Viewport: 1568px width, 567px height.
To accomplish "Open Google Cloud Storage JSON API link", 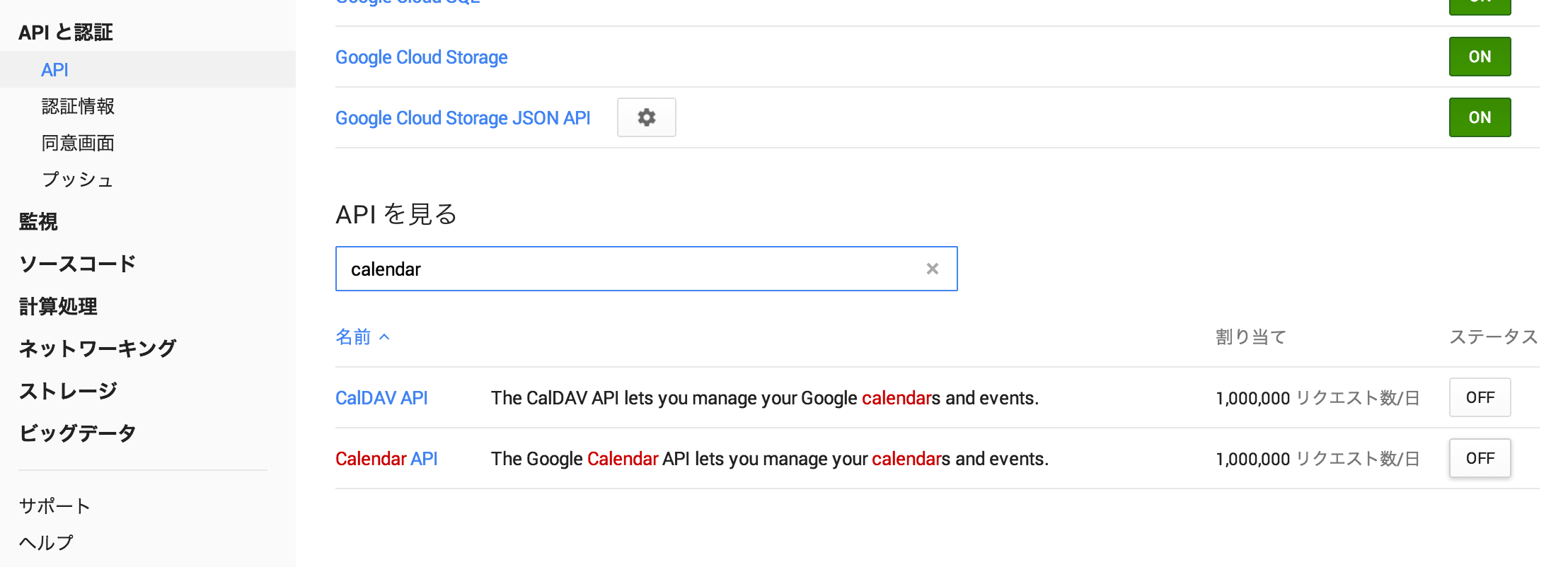I will pos(463,118).
